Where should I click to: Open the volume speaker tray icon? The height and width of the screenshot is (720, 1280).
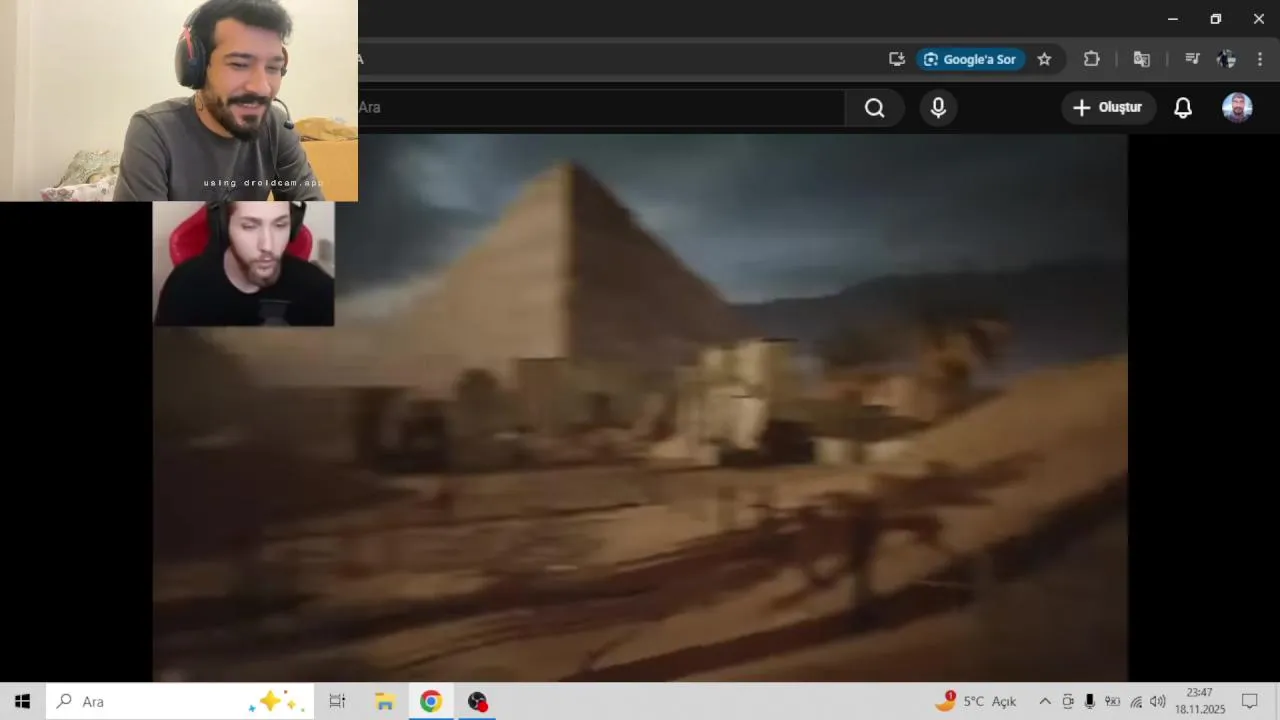tap(1158, 701)
